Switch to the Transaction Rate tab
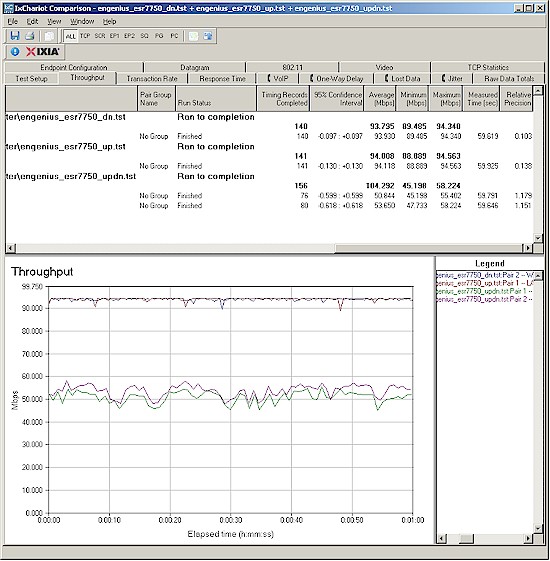This screenshot has width=550, height=561. point(152,78)
